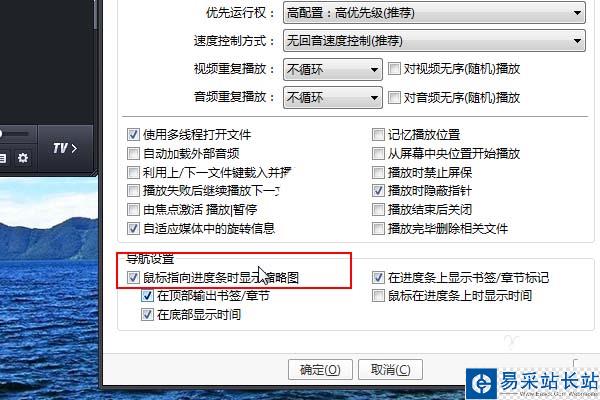Click the 易采站长站 watermark logo
The height and width of the screenshot is (400, 600).
pyautogui.click(x=533, y=383)
